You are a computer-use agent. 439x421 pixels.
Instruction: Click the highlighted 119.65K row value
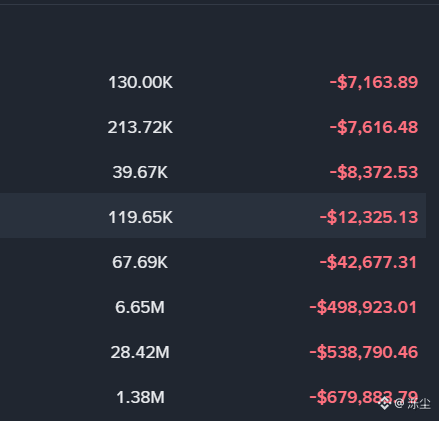(x=140, y=217)
